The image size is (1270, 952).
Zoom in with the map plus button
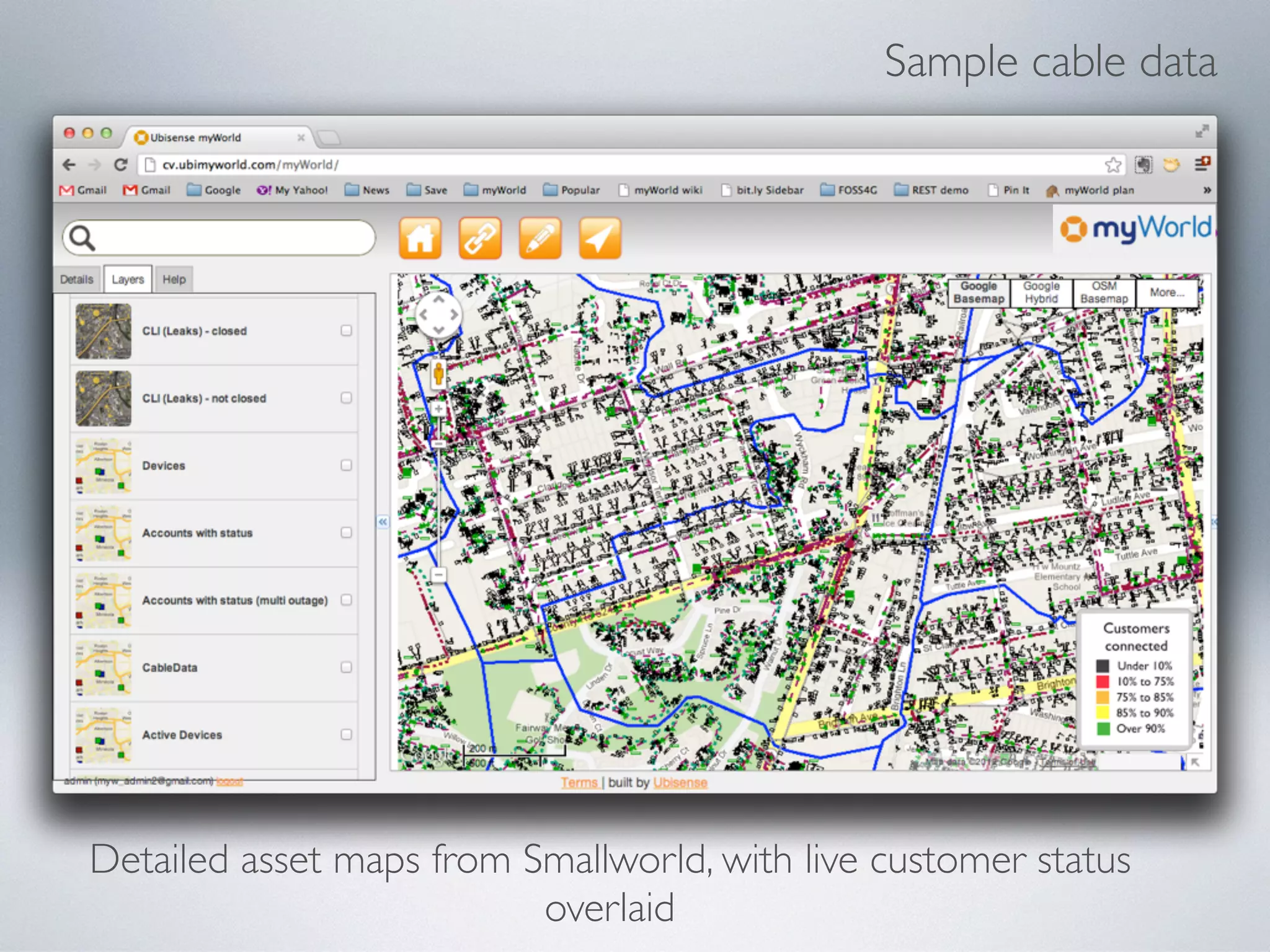(438, 409)
